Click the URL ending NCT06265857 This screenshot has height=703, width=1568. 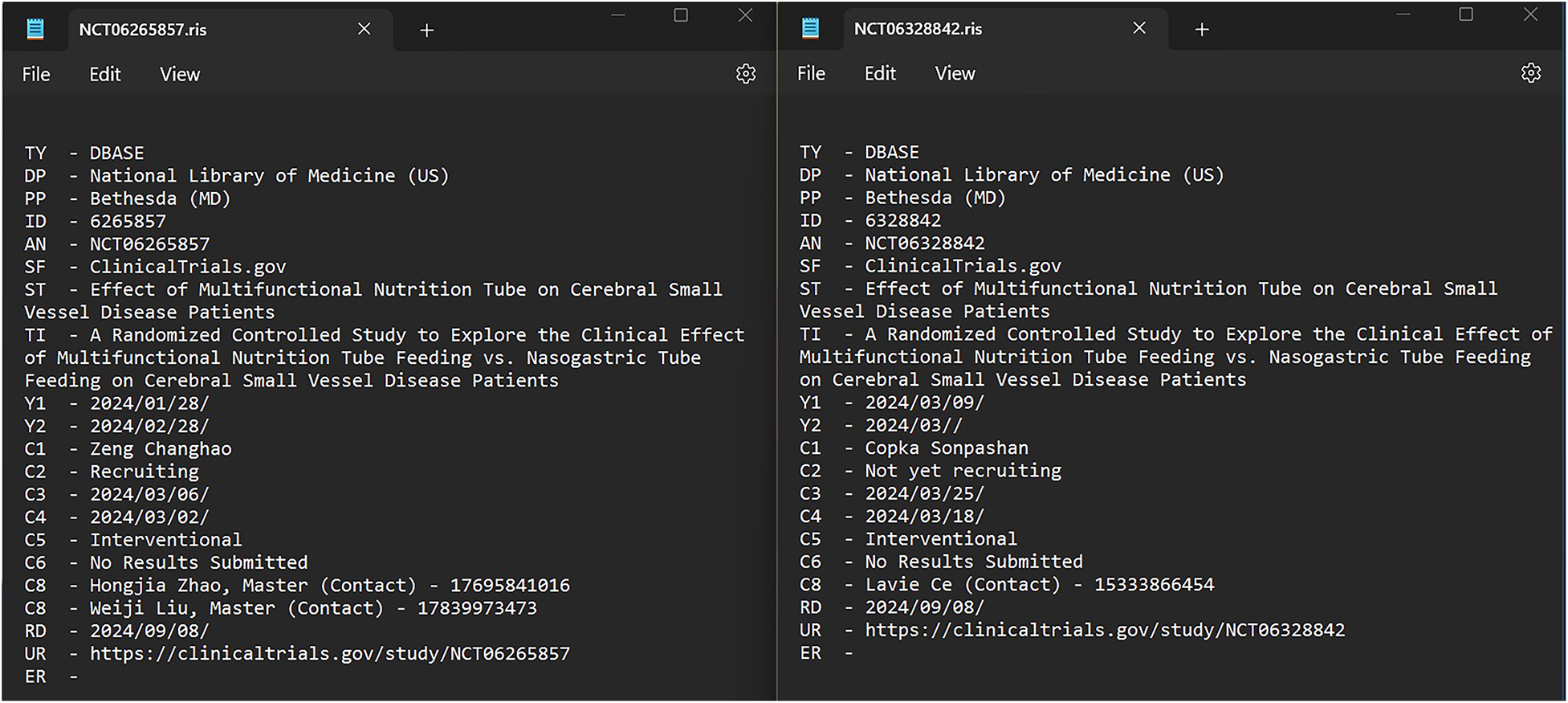(x=330, y=654)
